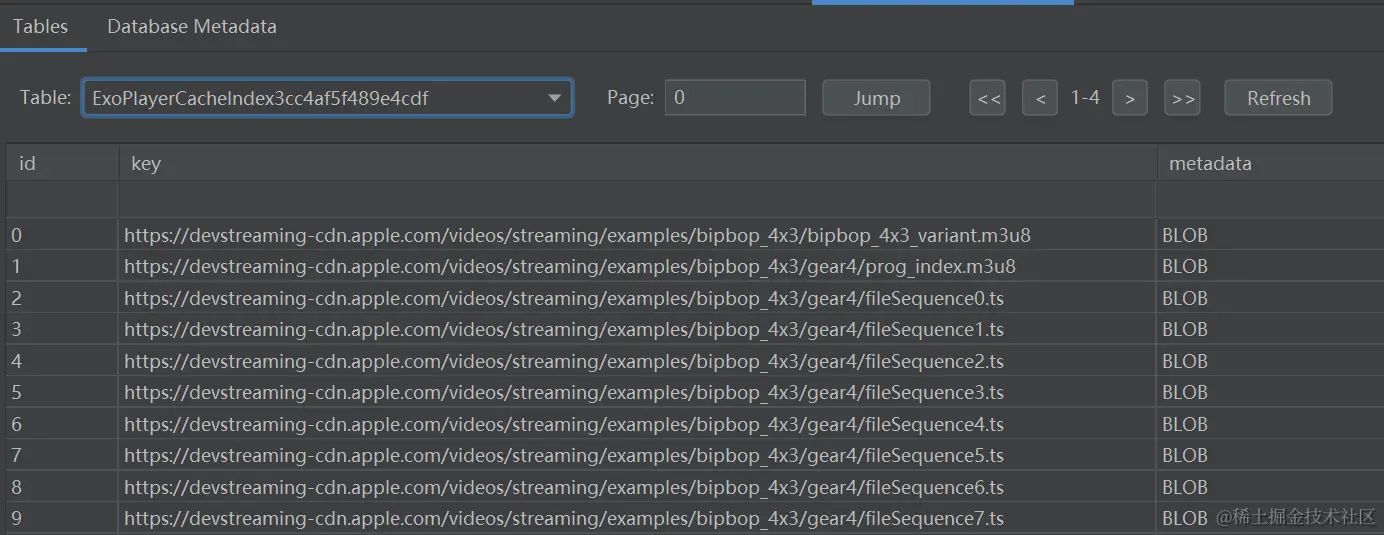Click the Page number input field
Viewport: 1384px width, 535px height.
point(735,98)
